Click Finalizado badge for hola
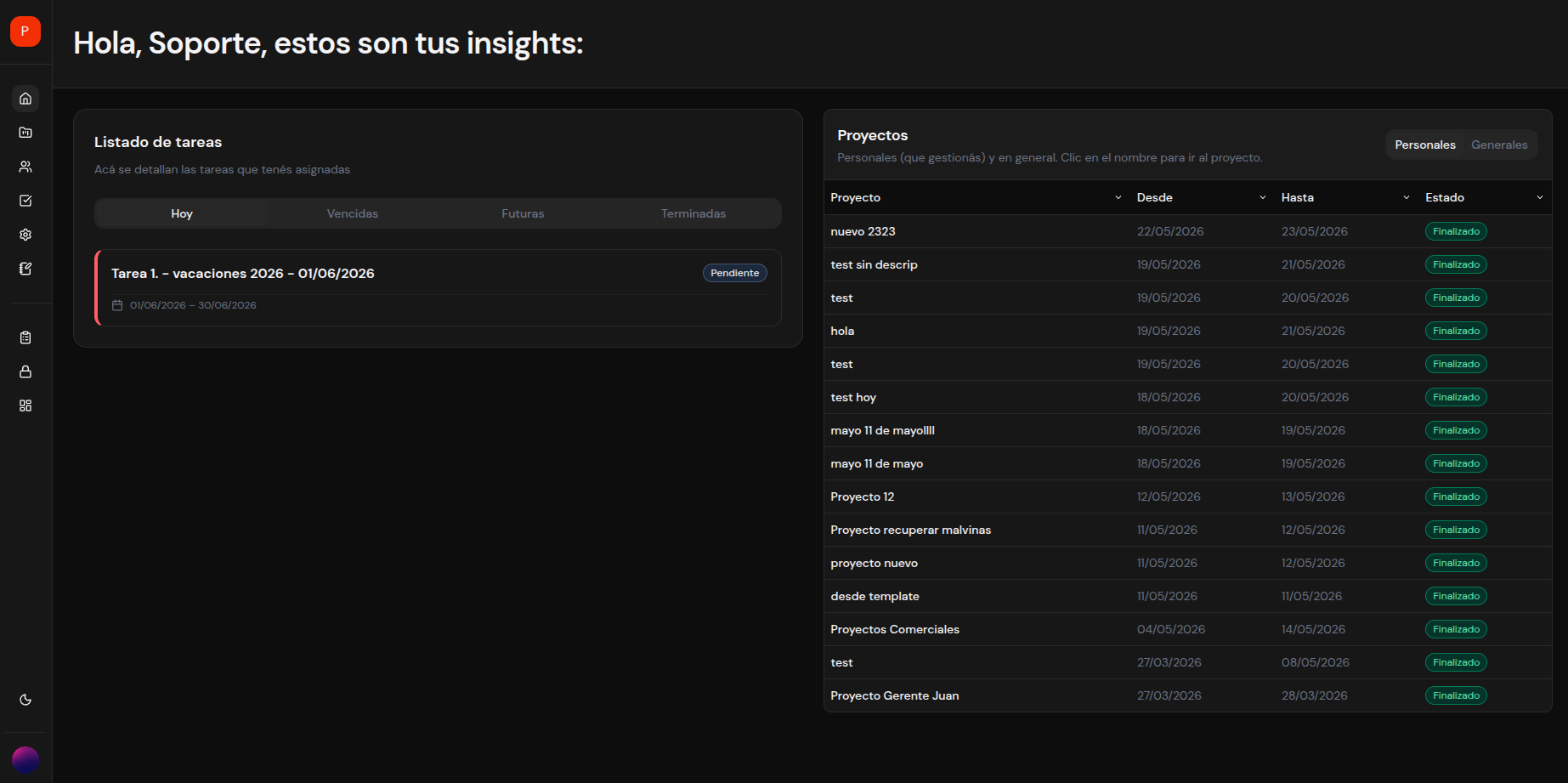 1456,331
